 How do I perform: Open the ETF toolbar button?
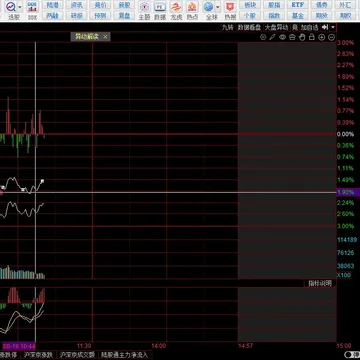click(298, 5)
